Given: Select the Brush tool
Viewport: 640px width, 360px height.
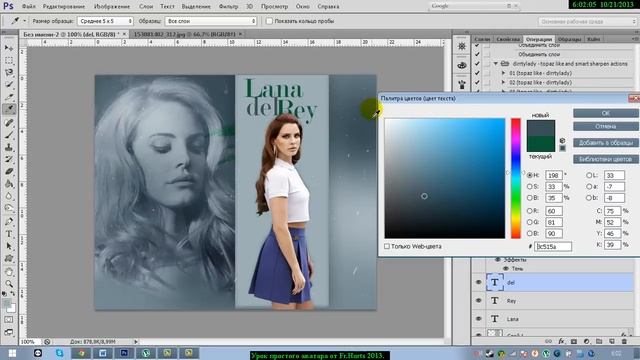Looking at the screenshot, I should tap(9, 135).
